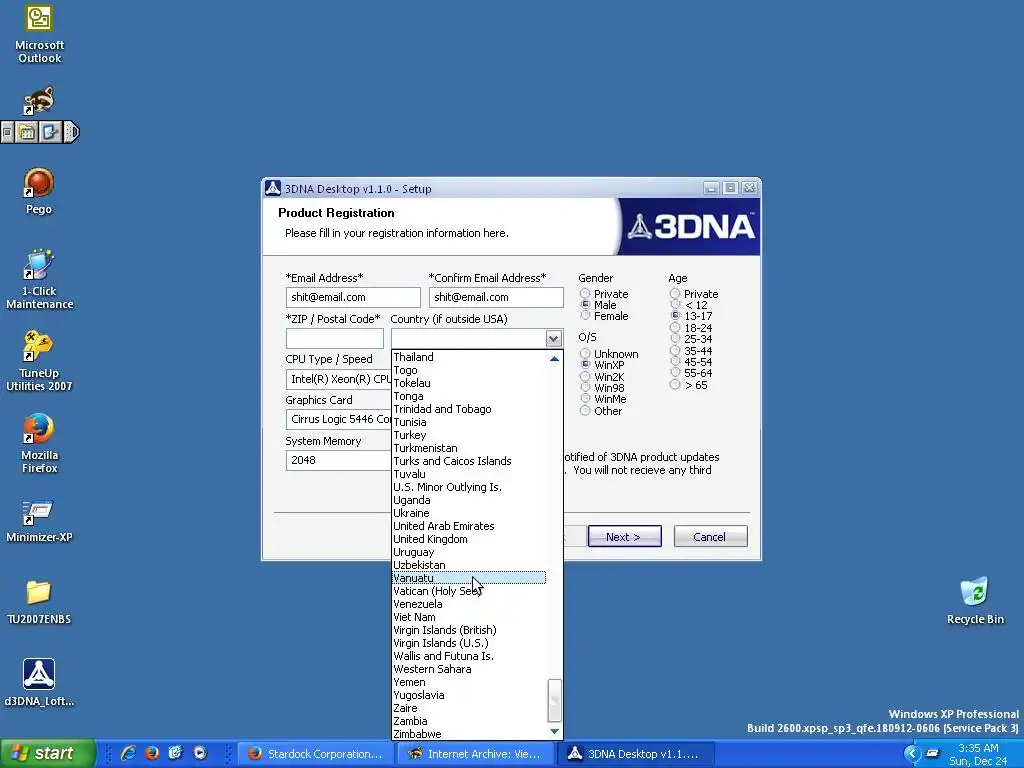Open the Windows start menu
Screen dimensions: 1024x768
click(x=48, y=754)
